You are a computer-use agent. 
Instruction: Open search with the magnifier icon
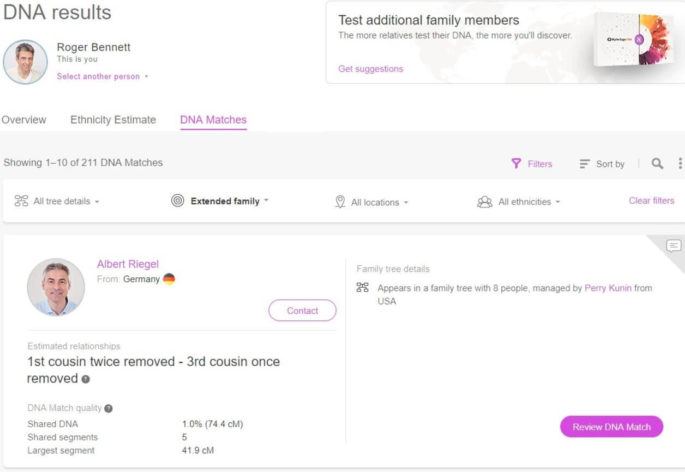657,163
